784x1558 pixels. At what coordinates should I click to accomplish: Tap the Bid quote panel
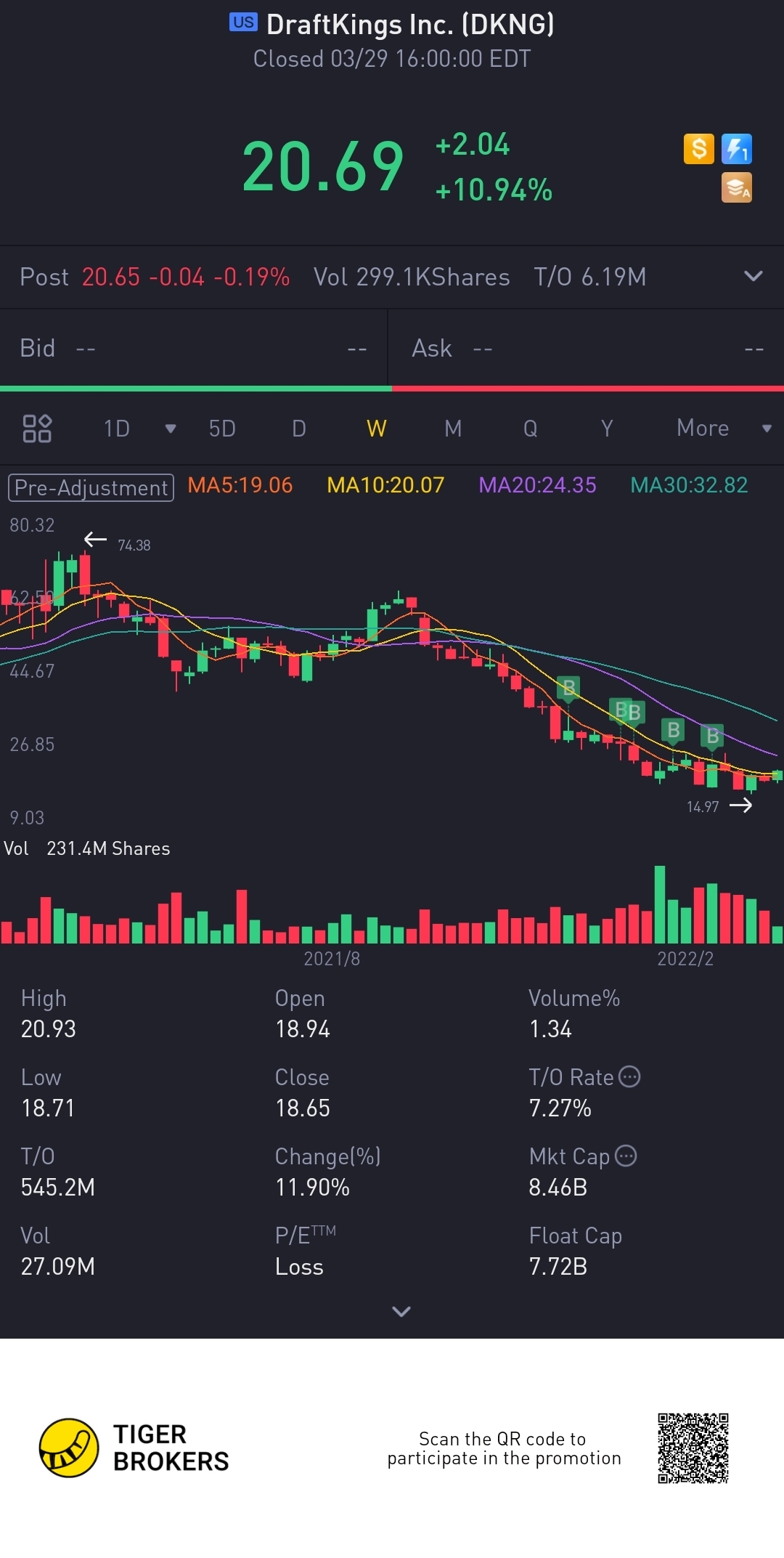[x=194, y=349]
